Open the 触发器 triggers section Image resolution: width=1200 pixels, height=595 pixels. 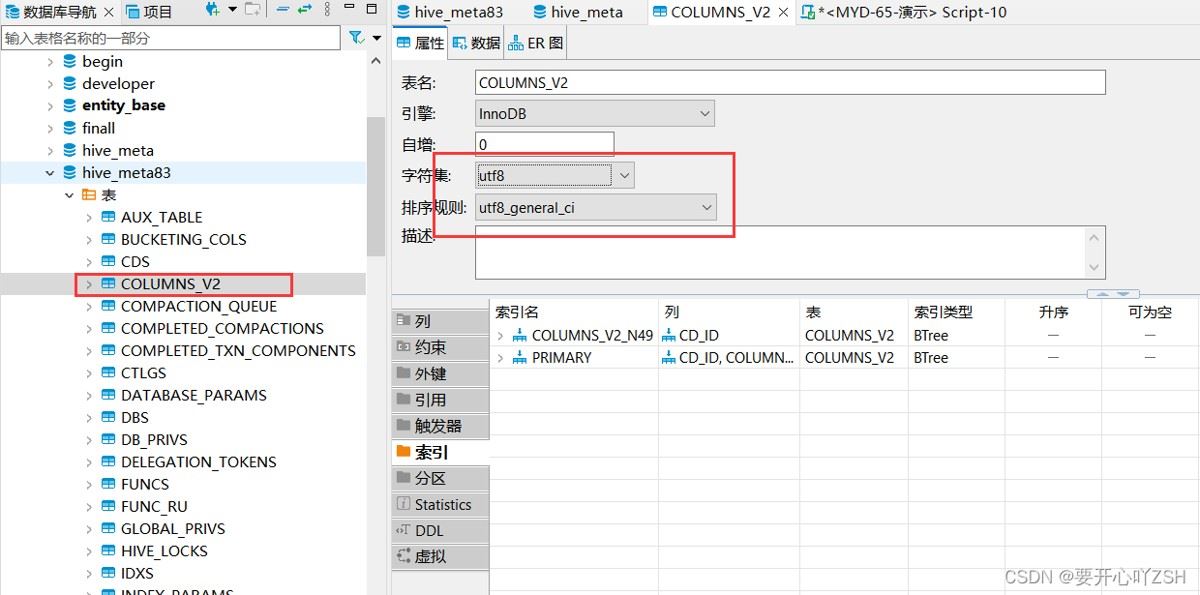(441, 426)
